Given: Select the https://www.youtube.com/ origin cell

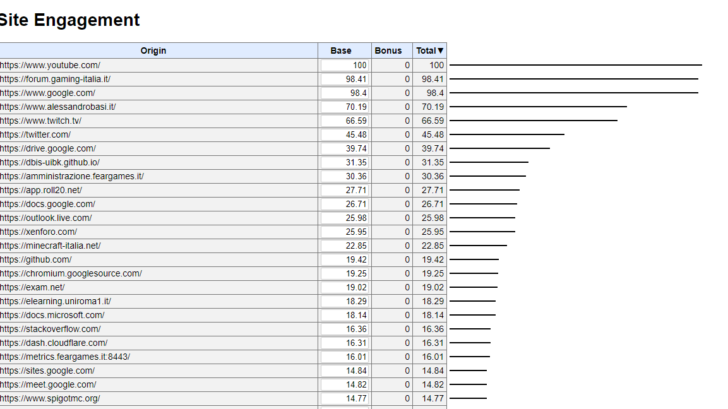Looking at the screenshot, I should 158,65.
